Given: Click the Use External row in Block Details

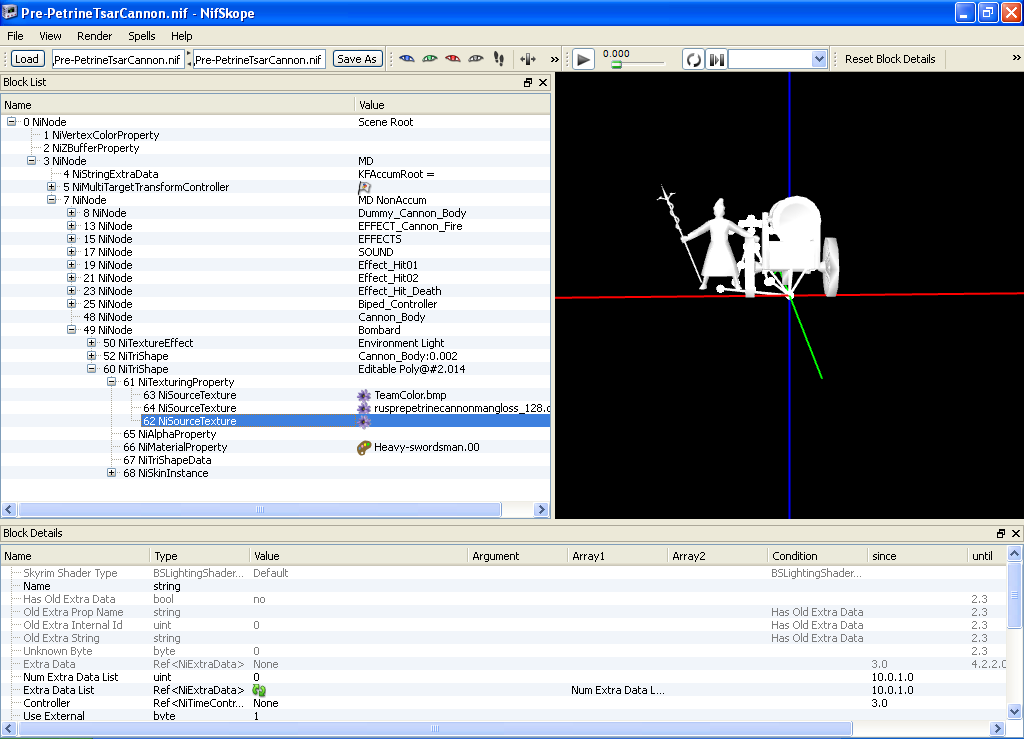Looking at the screenshot, I should 503,716.
